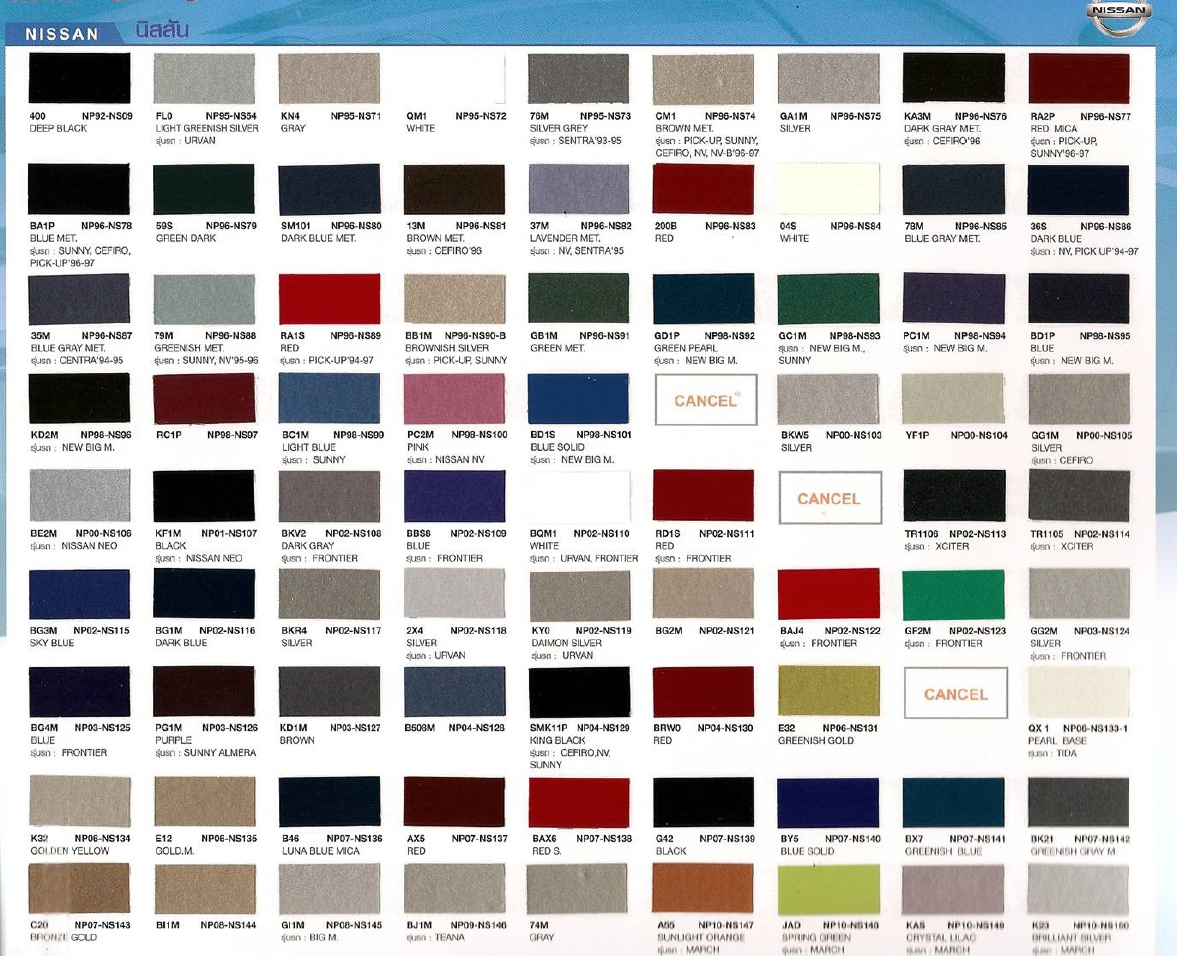The image size is (1177, 956).
Task: Choose the 04S White swatch
Action: (x=829, y=189)
